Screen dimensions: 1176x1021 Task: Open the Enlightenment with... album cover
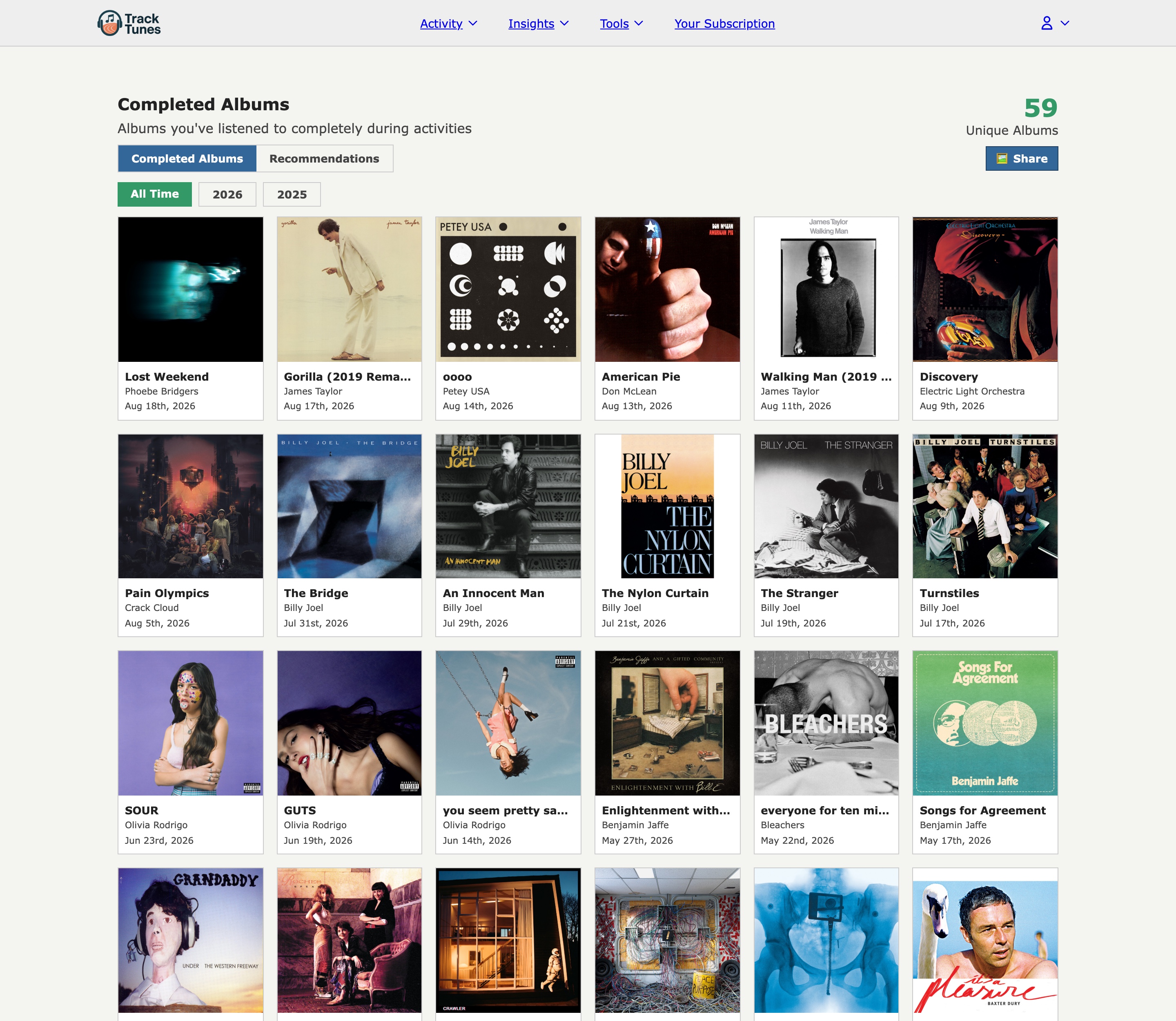coord(667,724)
